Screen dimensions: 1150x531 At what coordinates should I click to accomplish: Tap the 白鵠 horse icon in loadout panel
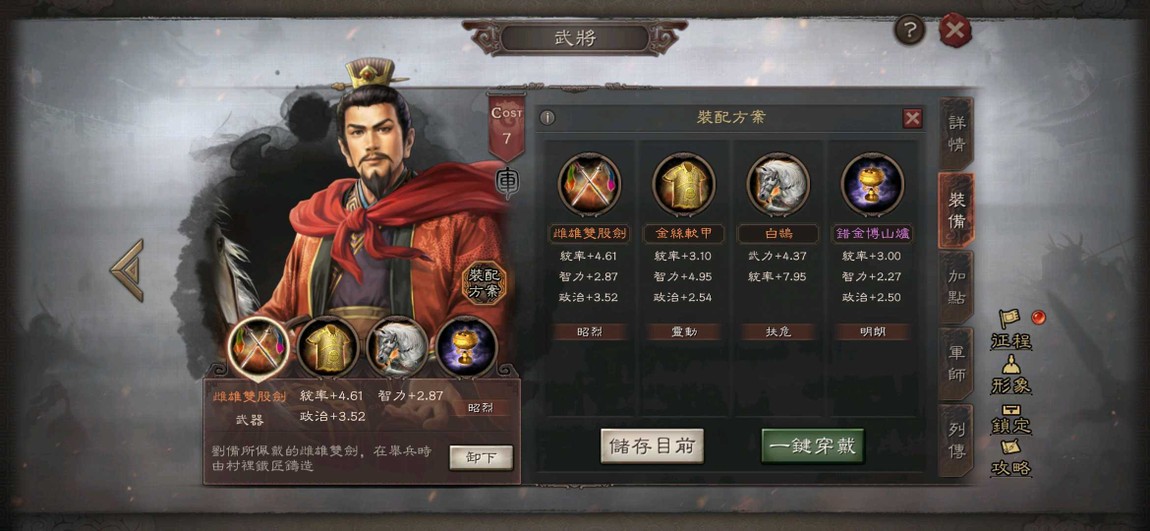(x=777, y=184)
